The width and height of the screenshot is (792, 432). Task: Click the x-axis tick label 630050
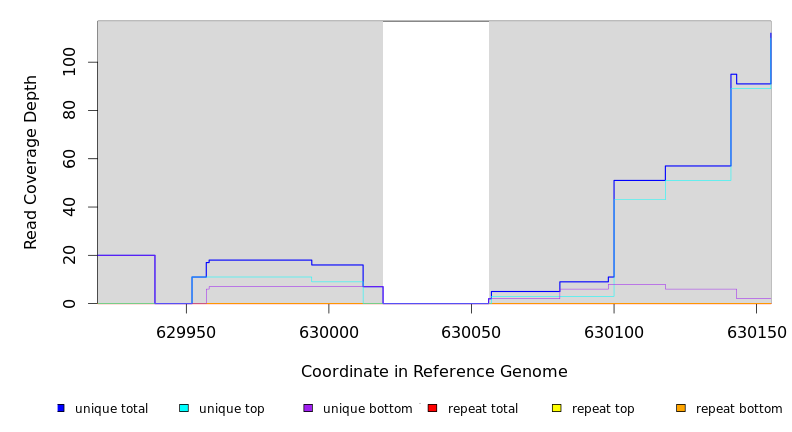point(471,333)
